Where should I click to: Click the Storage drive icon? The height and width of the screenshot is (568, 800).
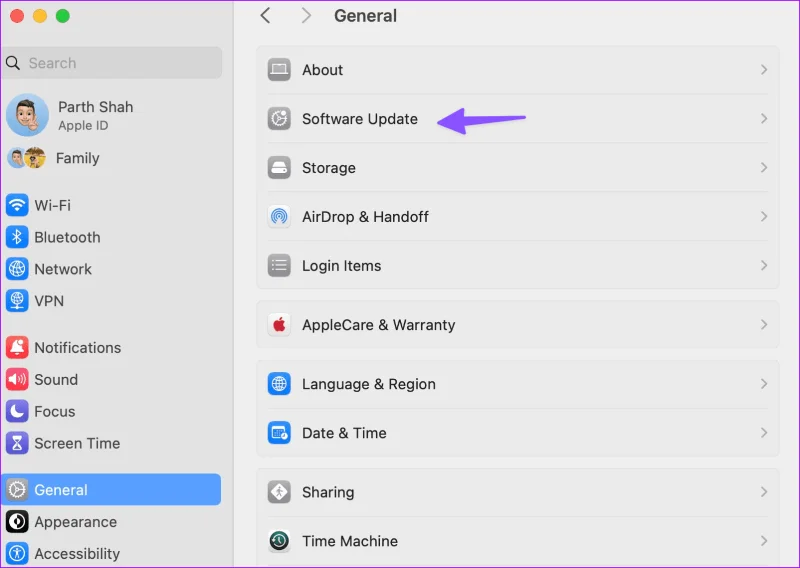tap(279, 168)
